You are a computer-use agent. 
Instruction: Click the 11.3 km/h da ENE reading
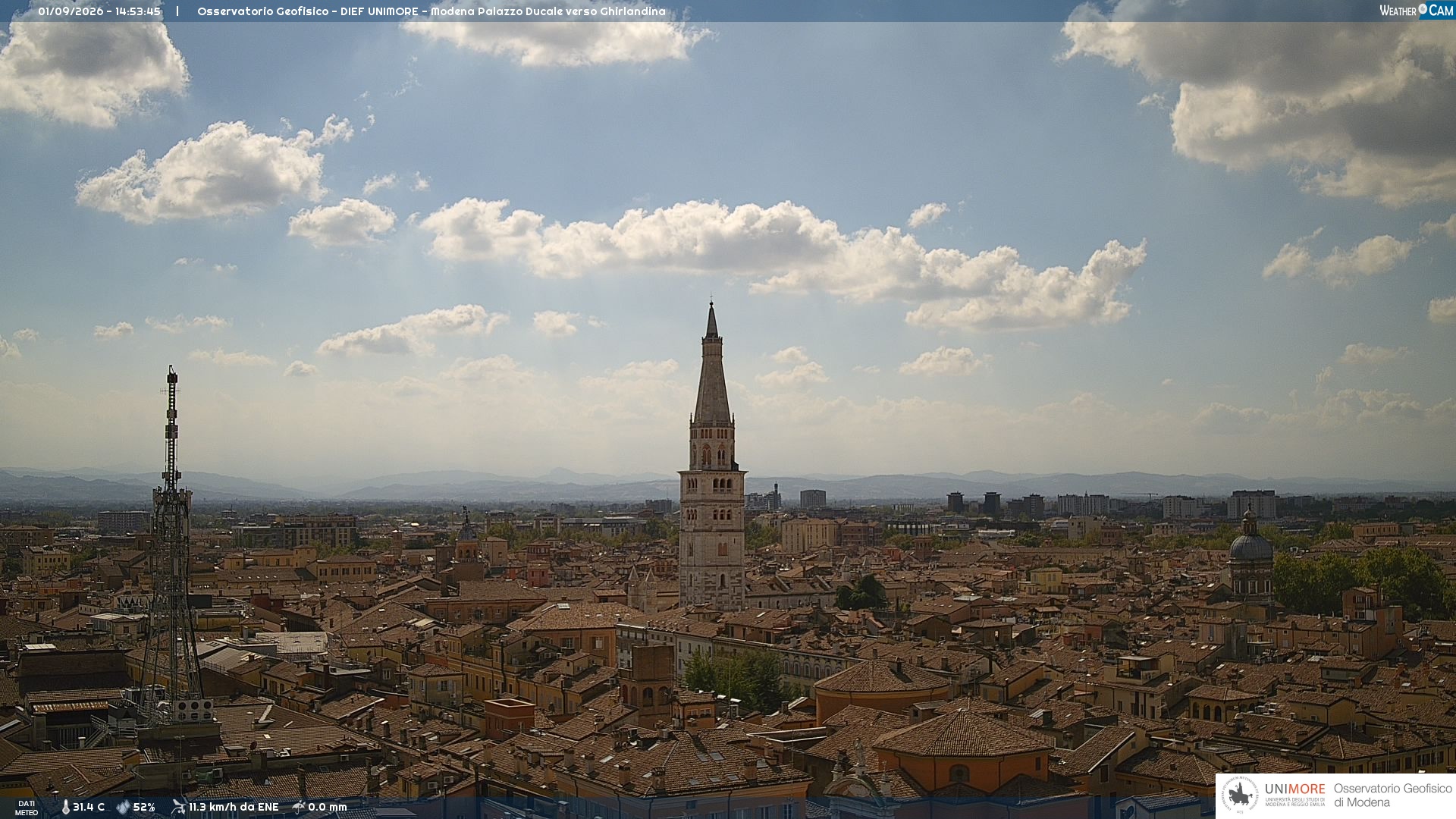click(x=234, y=807)
